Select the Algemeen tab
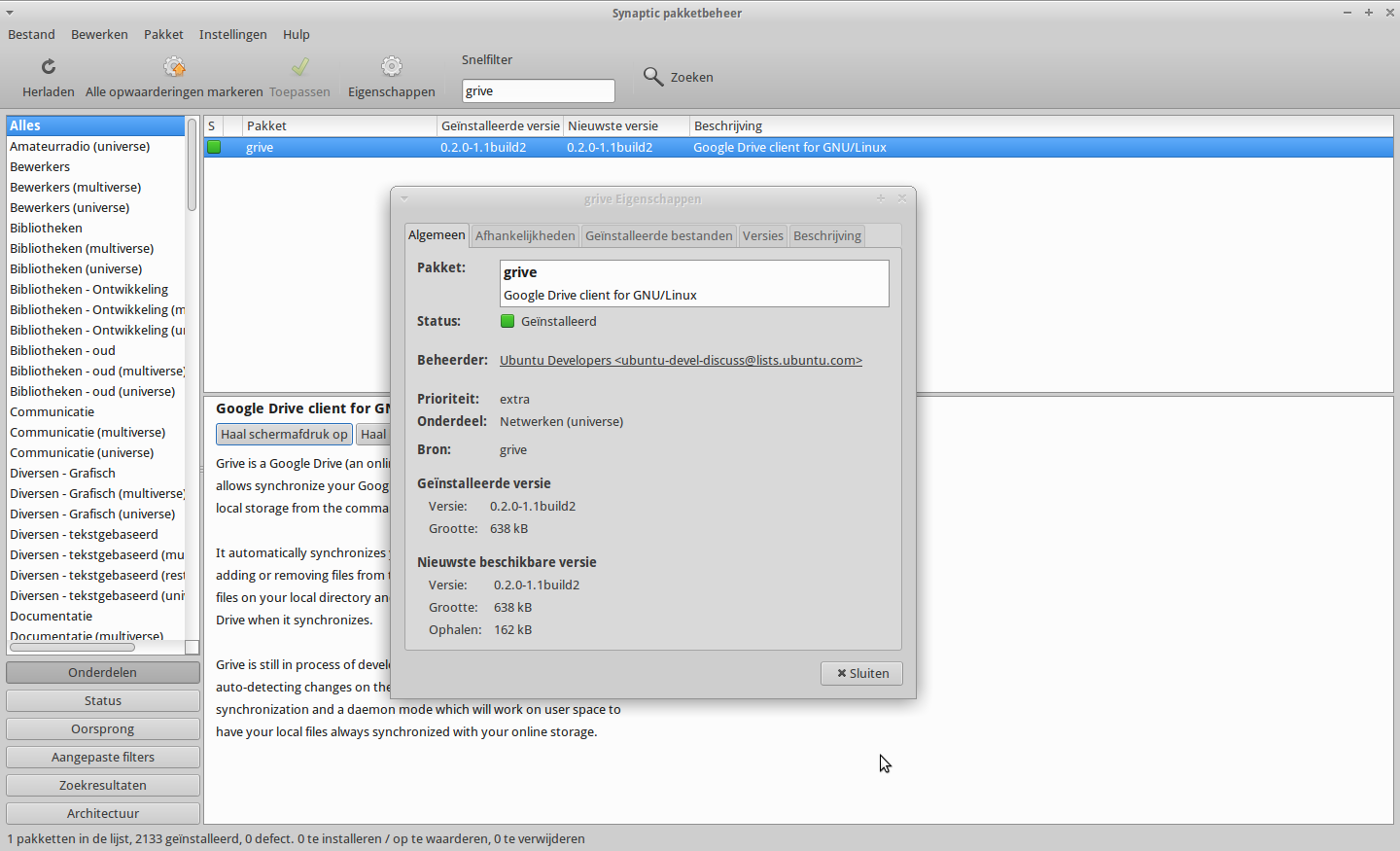 click(x=437, y=234)
